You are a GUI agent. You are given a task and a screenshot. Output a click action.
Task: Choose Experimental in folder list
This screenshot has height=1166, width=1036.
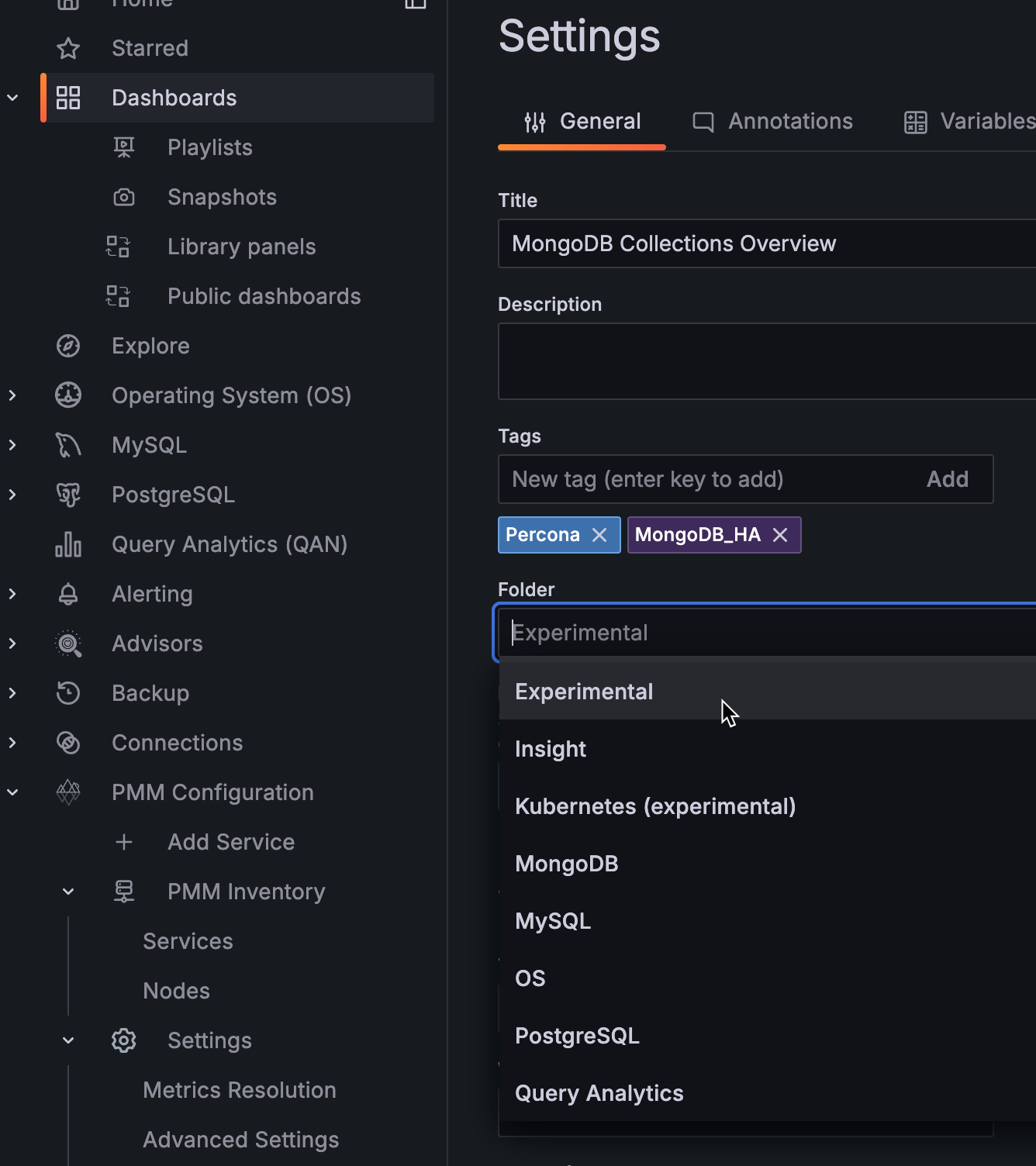point(768,692)
